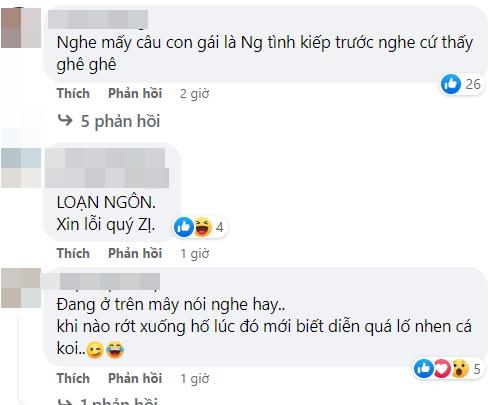Viewport: 501px width, 405px height.
Task: Open the '2 giờ' timestamp link
Action: [194, 94]
